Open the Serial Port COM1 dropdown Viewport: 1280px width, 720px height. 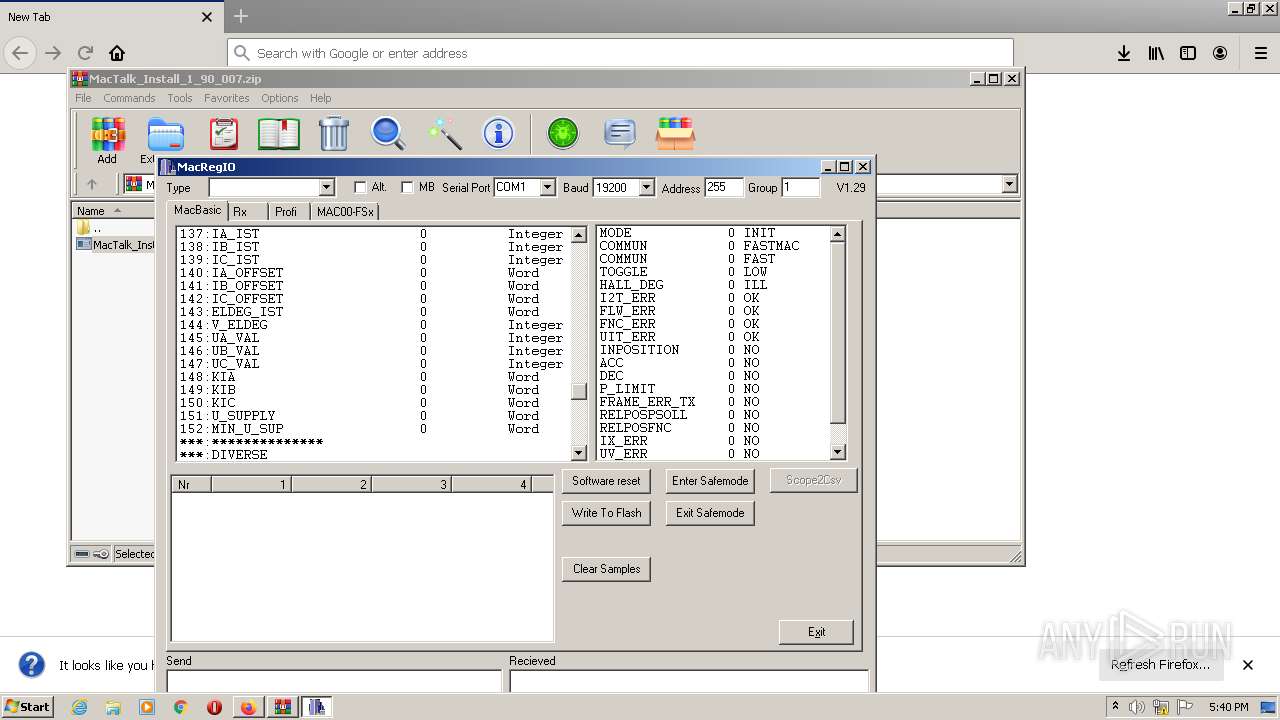click(547, 187)
